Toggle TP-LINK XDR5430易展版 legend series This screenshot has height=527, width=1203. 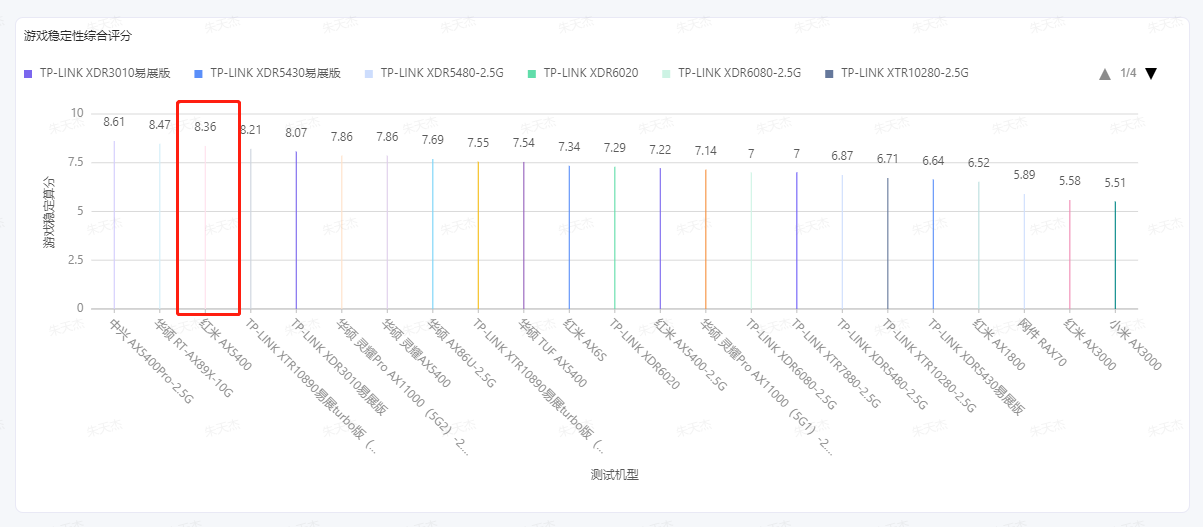(x=267, y=73)
